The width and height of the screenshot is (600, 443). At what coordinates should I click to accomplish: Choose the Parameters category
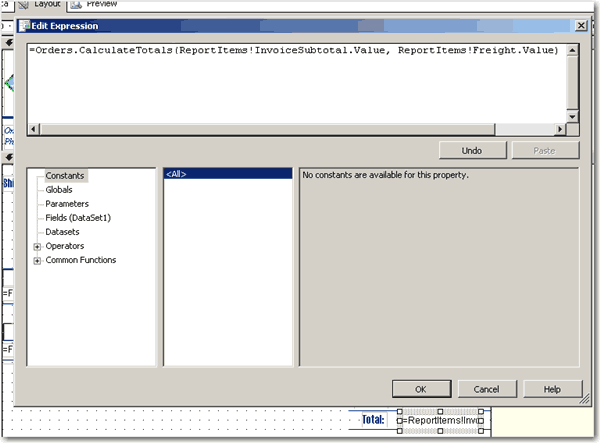pos(67,204)
